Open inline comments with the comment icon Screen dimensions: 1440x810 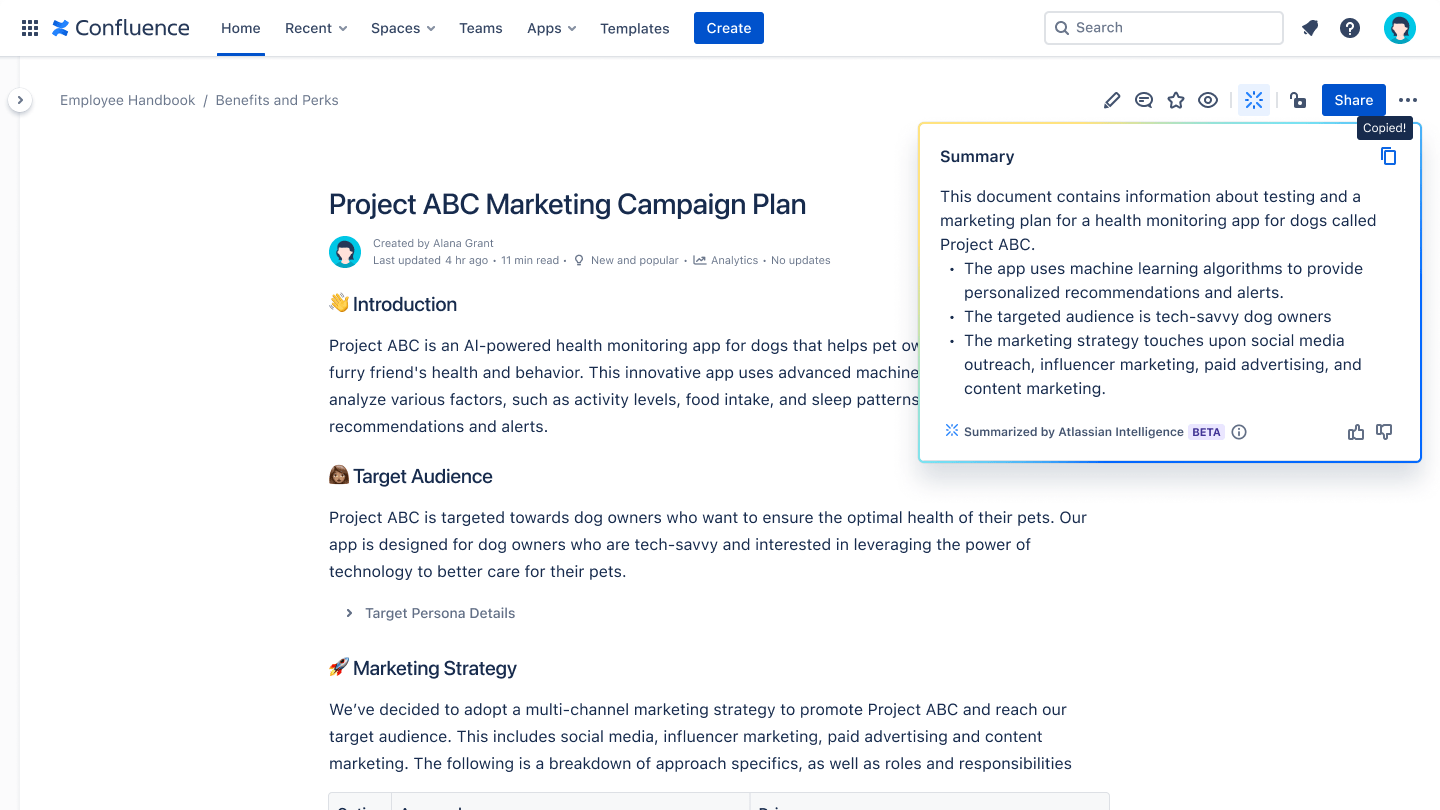coord(1144,100)
